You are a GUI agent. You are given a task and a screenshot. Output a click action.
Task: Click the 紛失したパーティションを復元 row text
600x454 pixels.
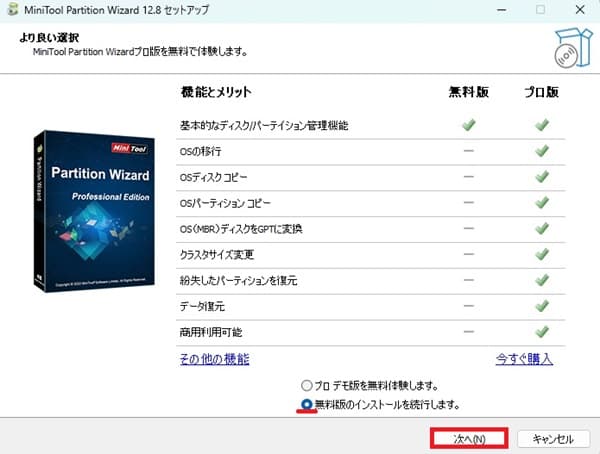238,281
